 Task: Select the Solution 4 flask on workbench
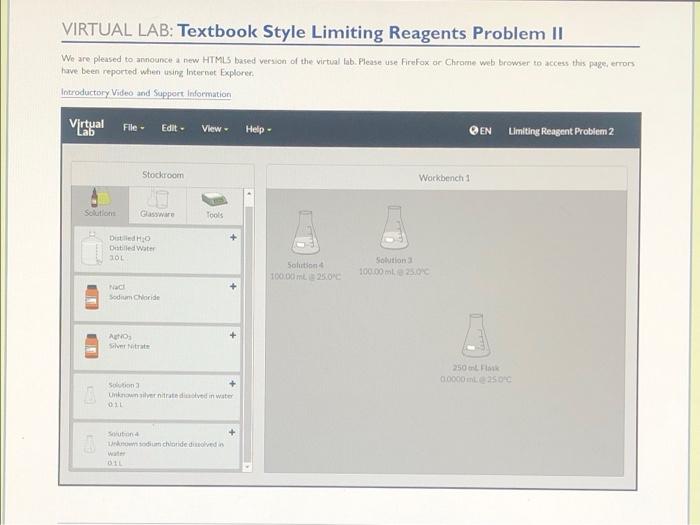click(306, 233)
